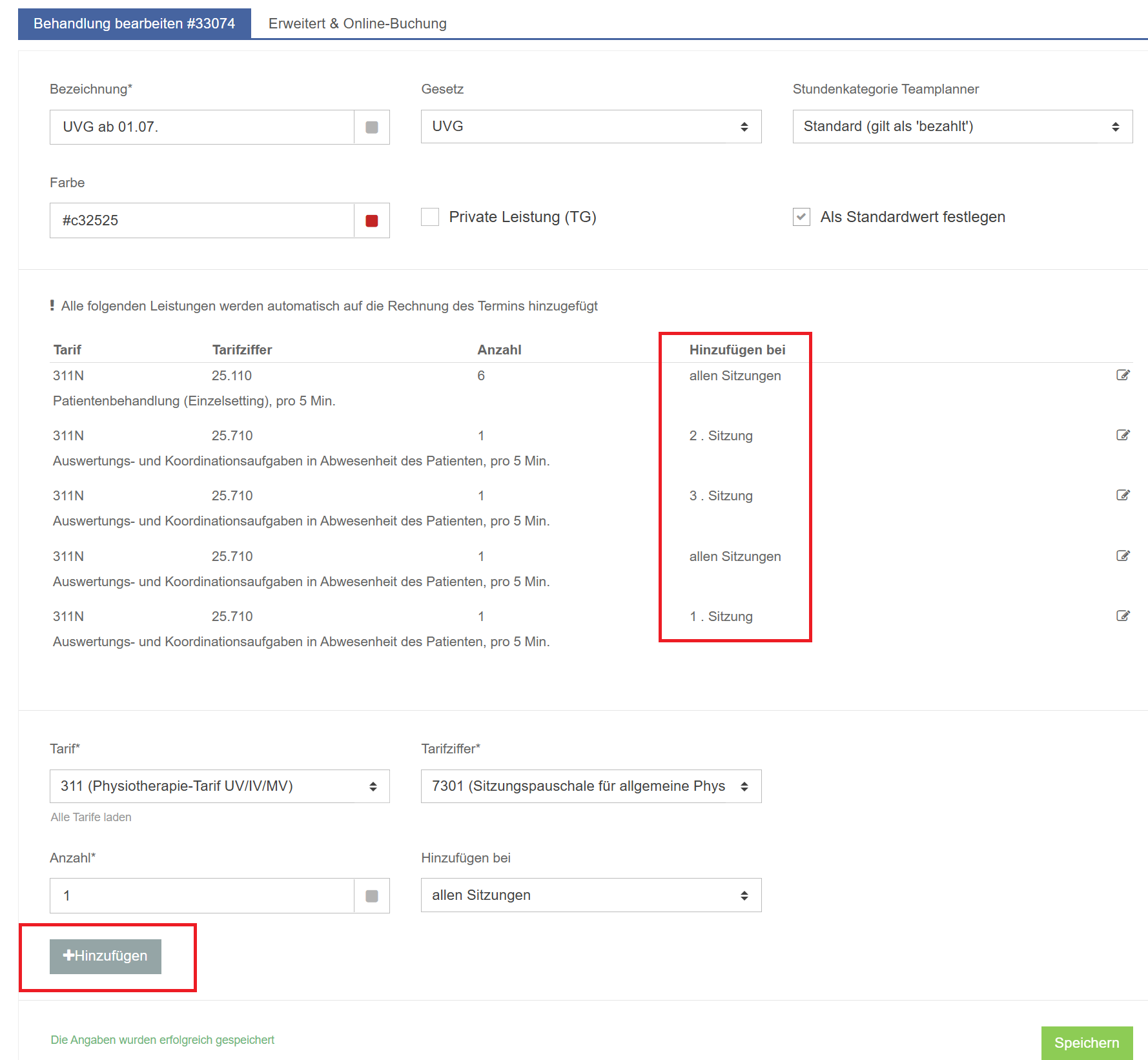Click Patientenbehandlung (Einzelsetting) description text

coord(194,401)
